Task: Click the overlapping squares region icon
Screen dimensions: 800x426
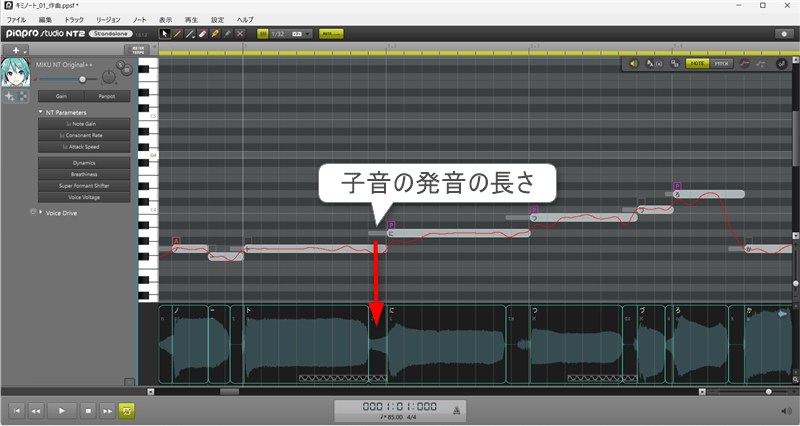Action: 674,64
